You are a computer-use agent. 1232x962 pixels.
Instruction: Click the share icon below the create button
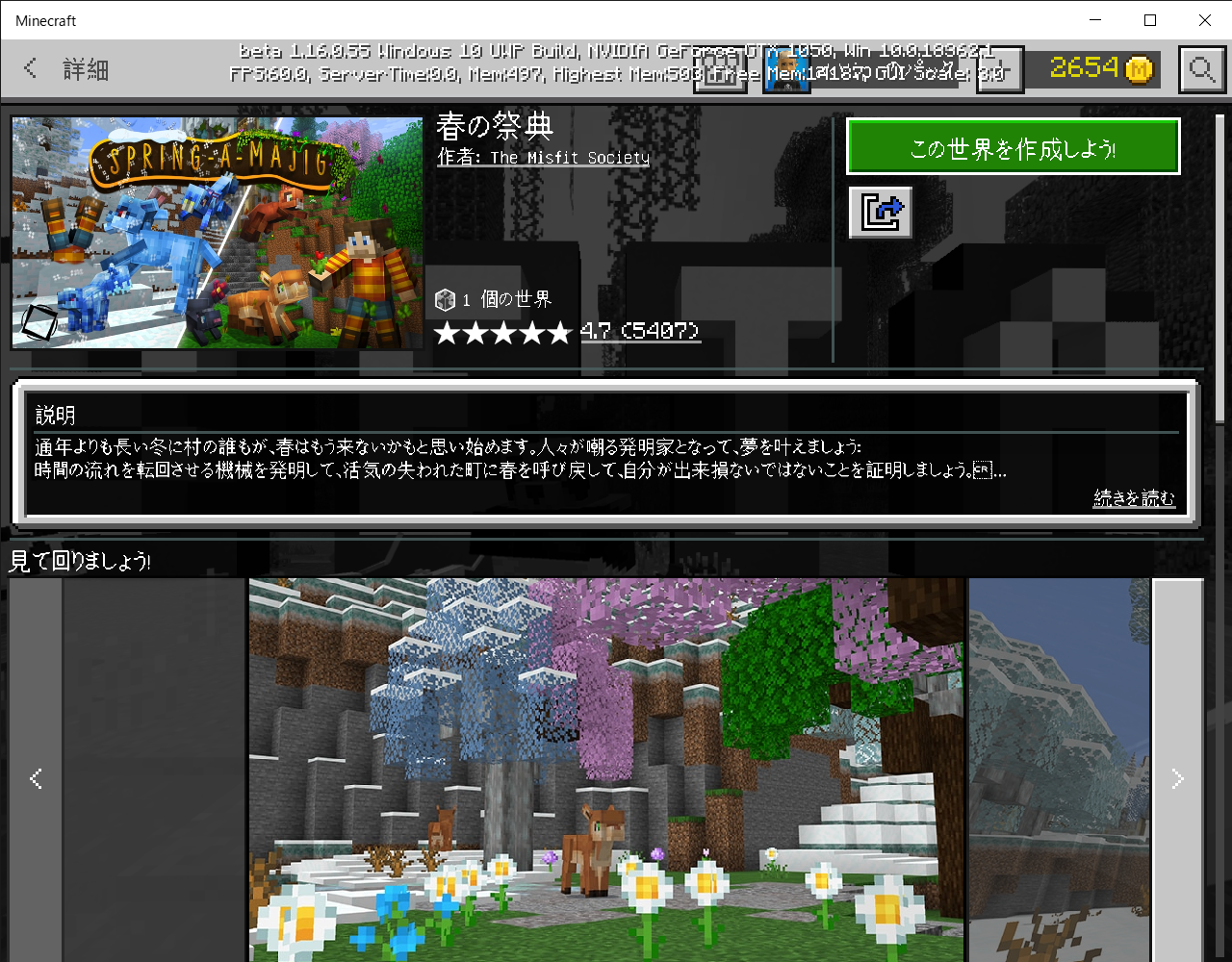[880, 212]
